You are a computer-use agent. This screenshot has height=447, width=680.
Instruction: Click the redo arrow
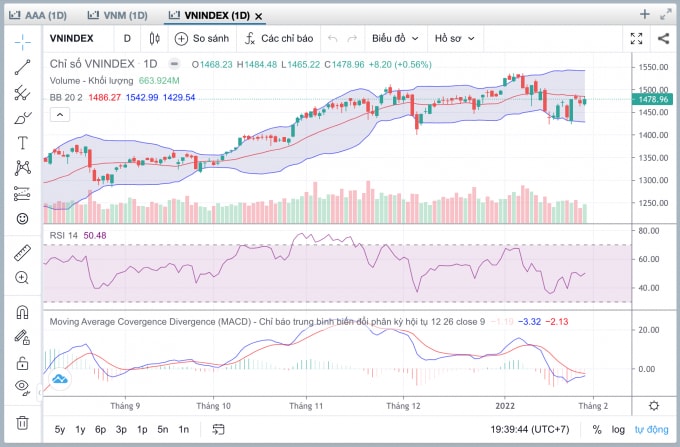352,39
